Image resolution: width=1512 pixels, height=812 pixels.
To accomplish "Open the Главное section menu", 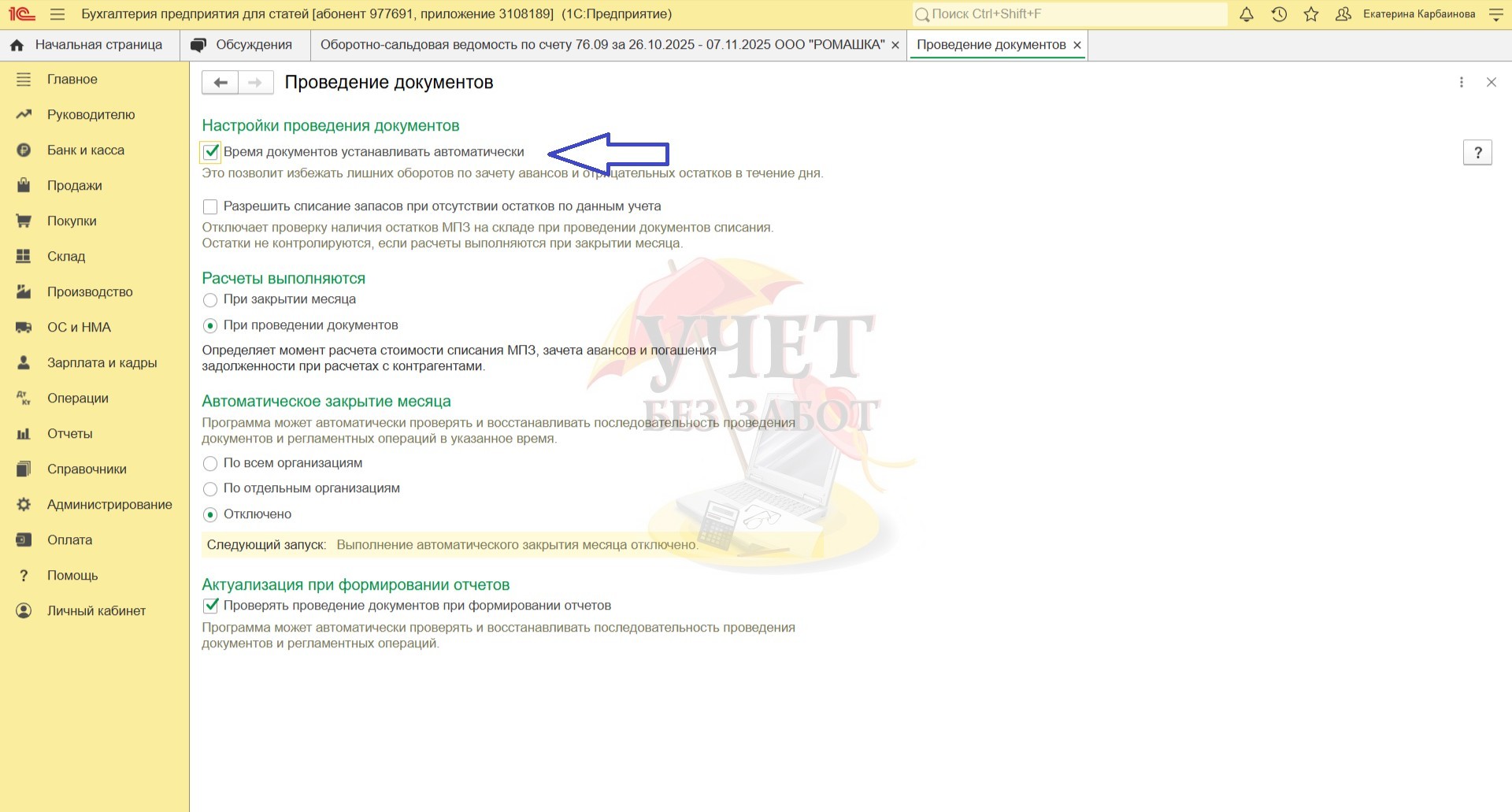I will coord(72,80).
